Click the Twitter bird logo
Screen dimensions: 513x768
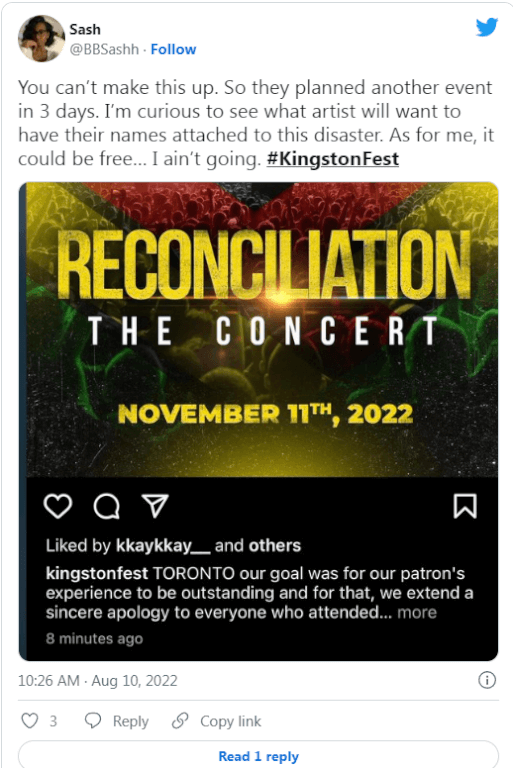[487, 27]
